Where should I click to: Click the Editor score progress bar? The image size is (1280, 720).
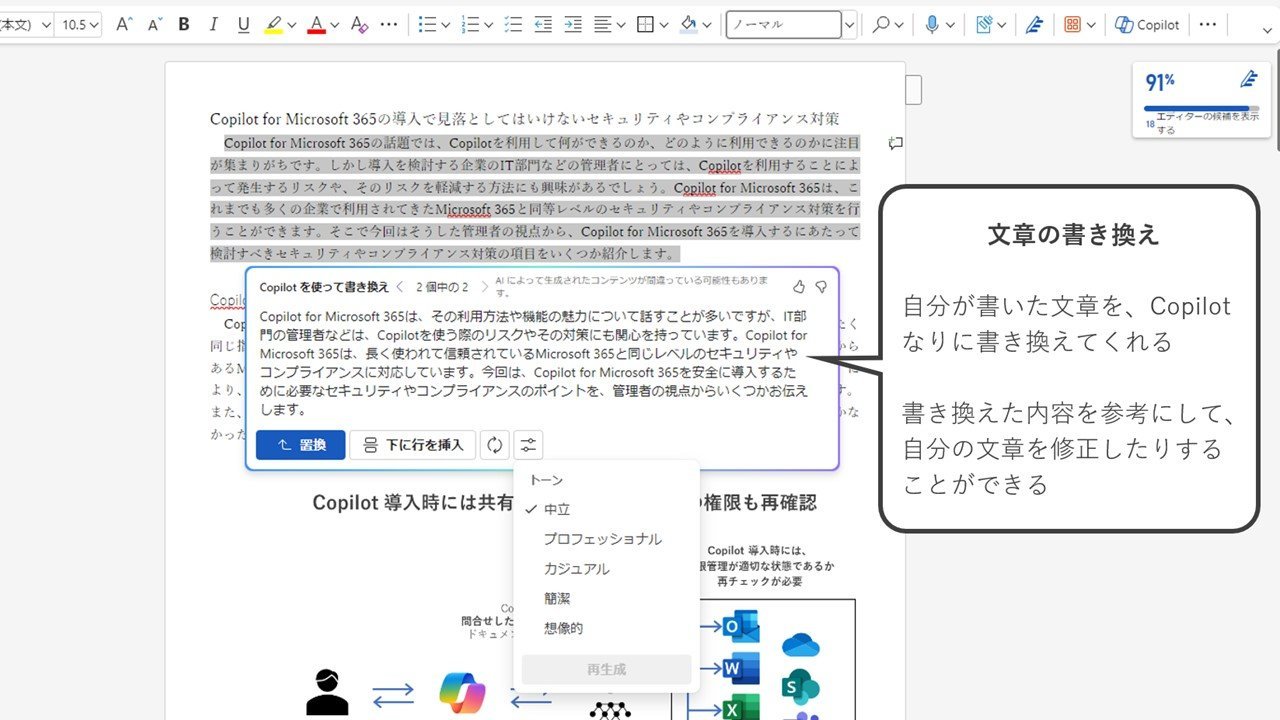pyautogui.click(x=1201, y=108)
